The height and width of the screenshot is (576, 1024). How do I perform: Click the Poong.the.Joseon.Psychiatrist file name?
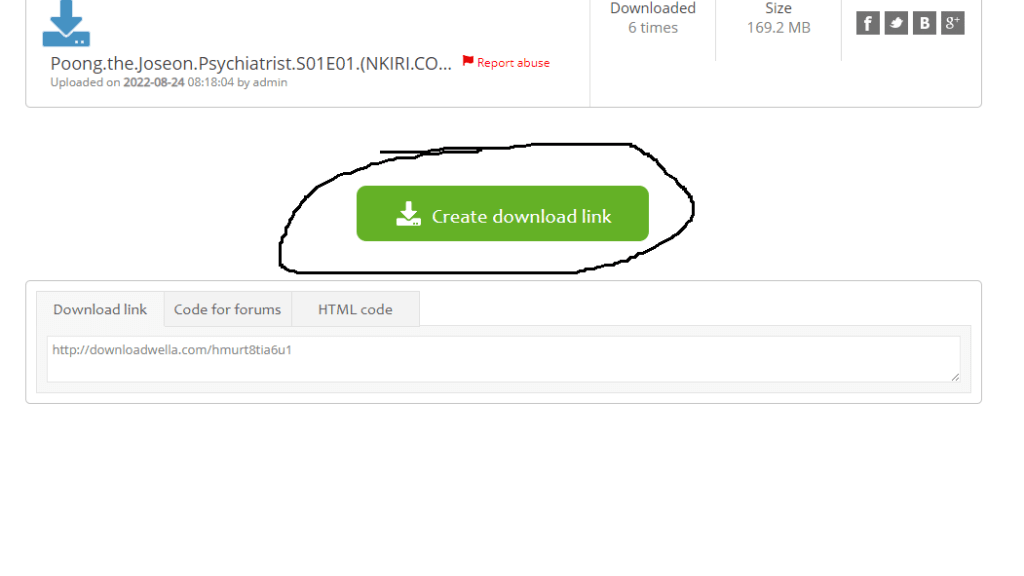click(x=251, y=63)
